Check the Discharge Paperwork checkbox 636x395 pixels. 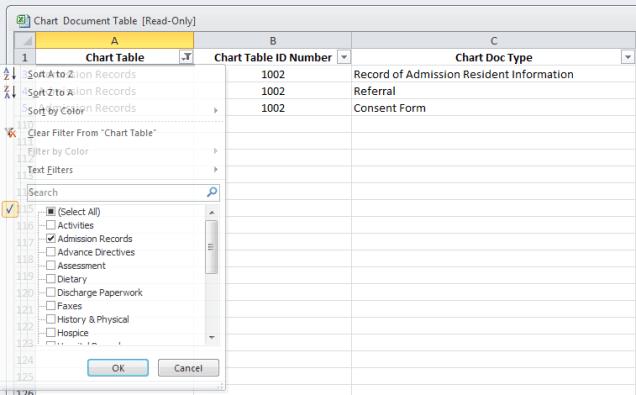tap(51, 292)
